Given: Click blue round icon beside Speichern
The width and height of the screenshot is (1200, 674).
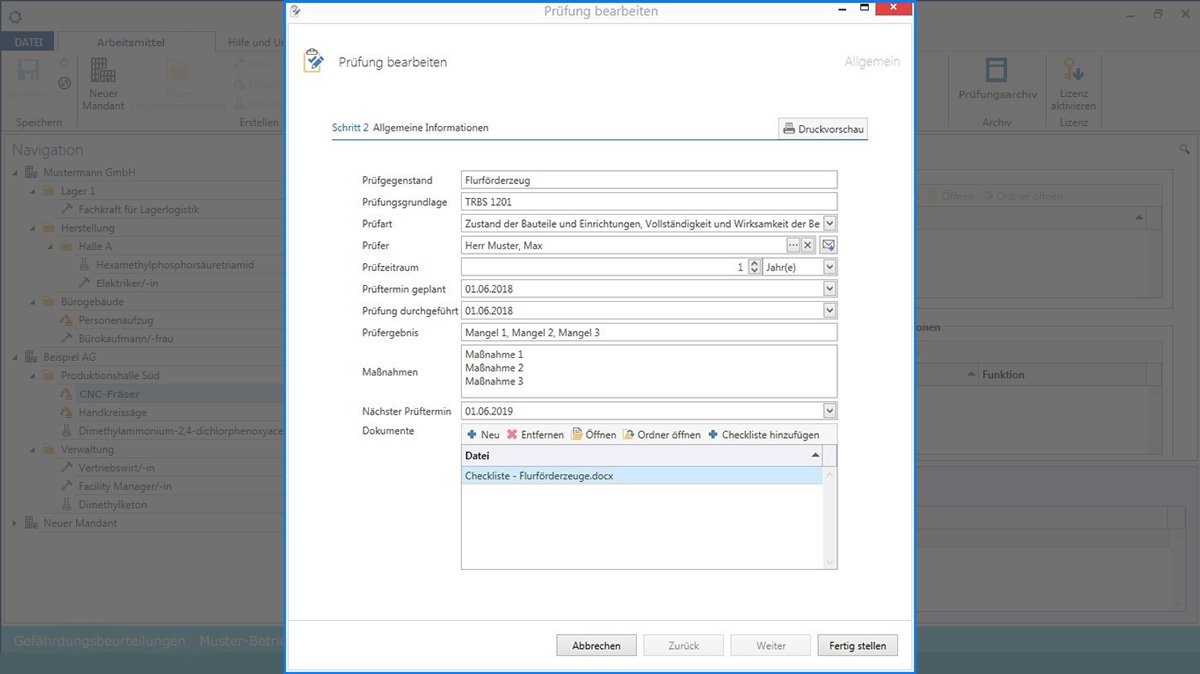Looking at the screenshot, I should [x=65, y=83].
